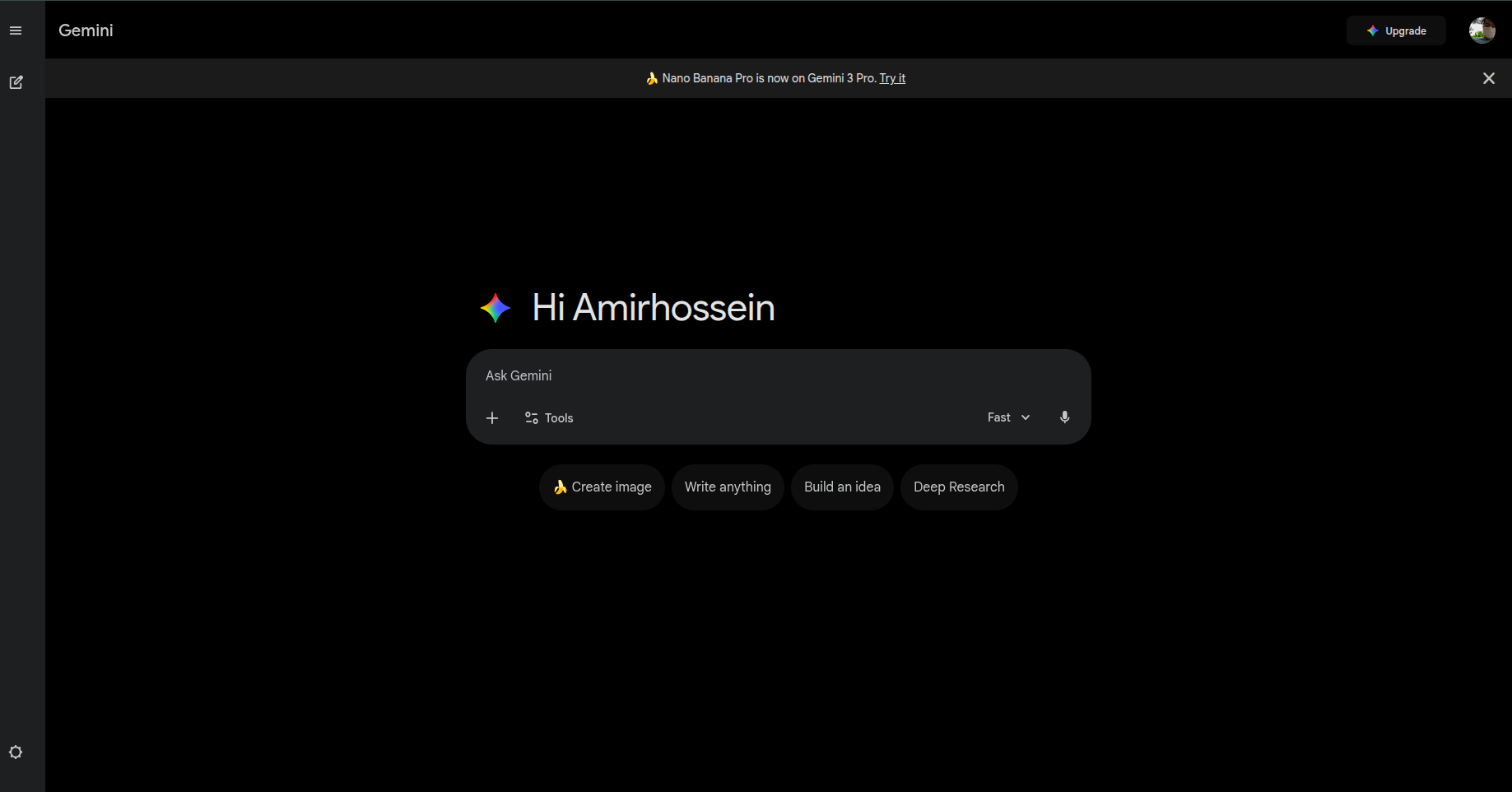This screenshot has width=1512, height=792.
Task: Click the "Hi Amirhossein" greeting heading
Action: 653,308
